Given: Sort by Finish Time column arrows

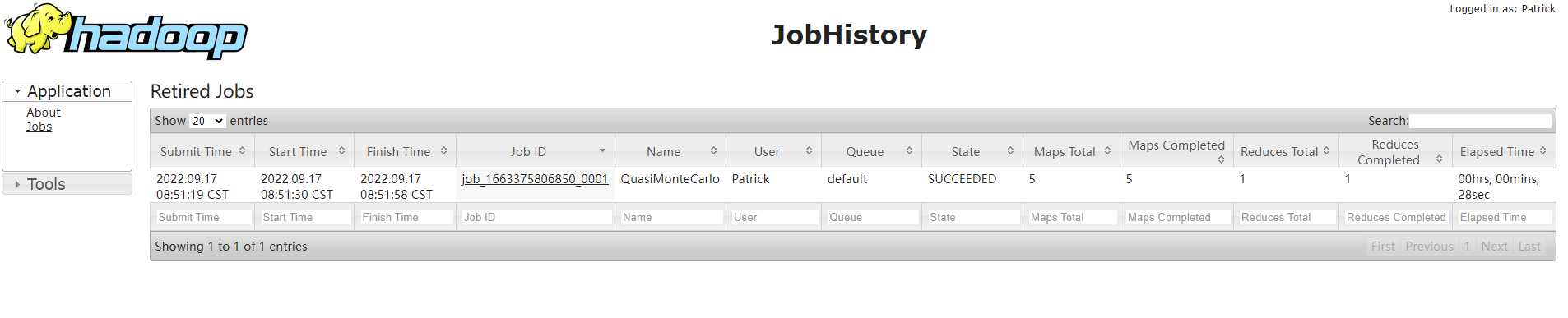Looking at the screenshot, I should pos(443,151).
